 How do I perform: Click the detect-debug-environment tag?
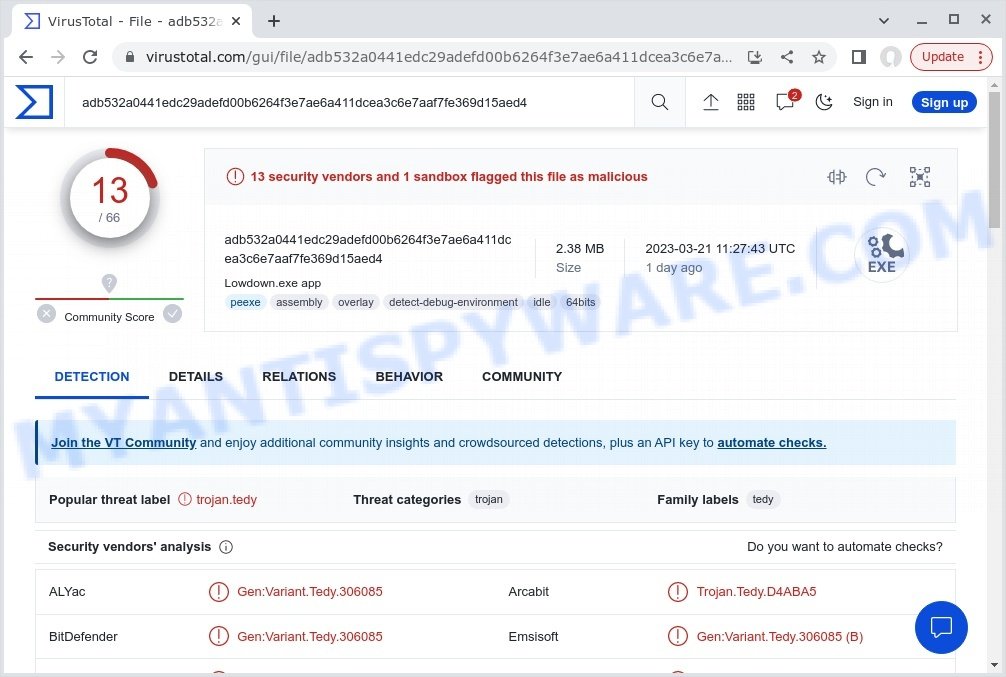coord(453,302)
